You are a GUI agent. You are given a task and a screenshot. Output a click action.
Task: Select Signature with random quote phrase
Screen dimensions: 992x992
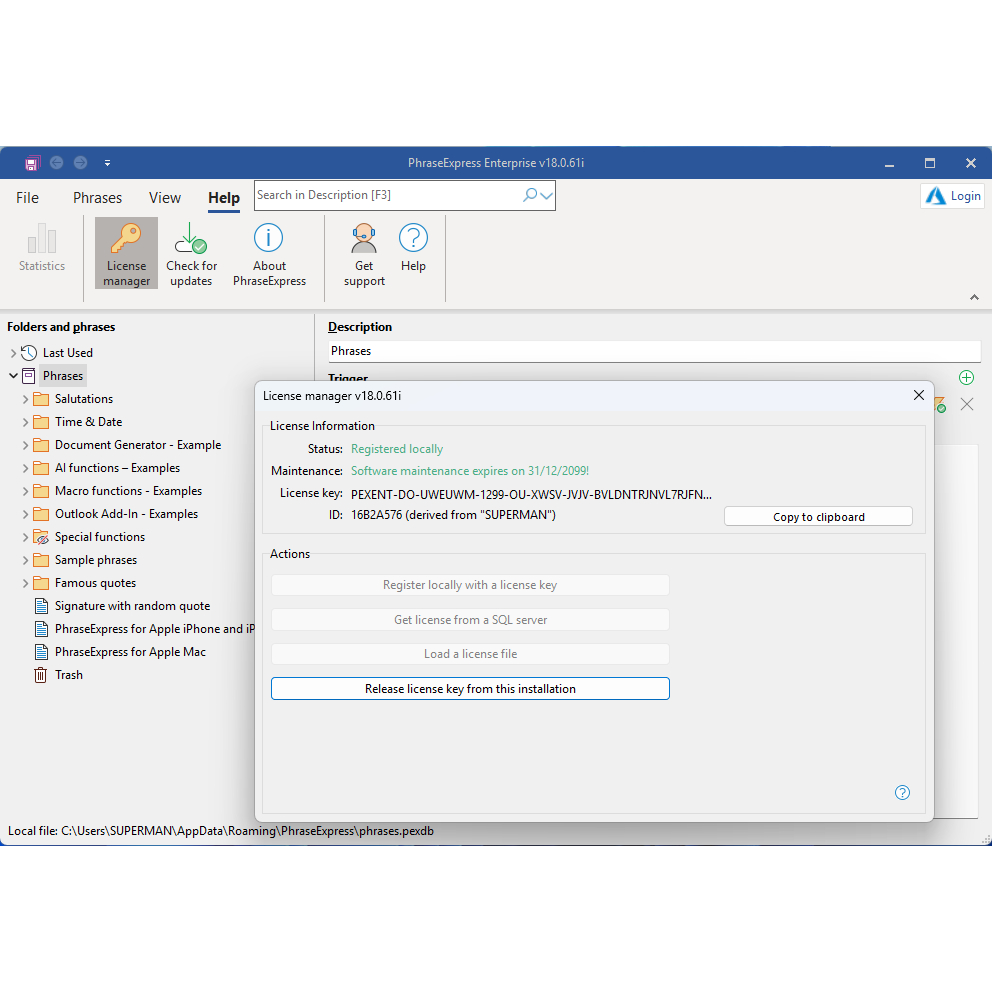pyautogui.click(x=132, y=606)
